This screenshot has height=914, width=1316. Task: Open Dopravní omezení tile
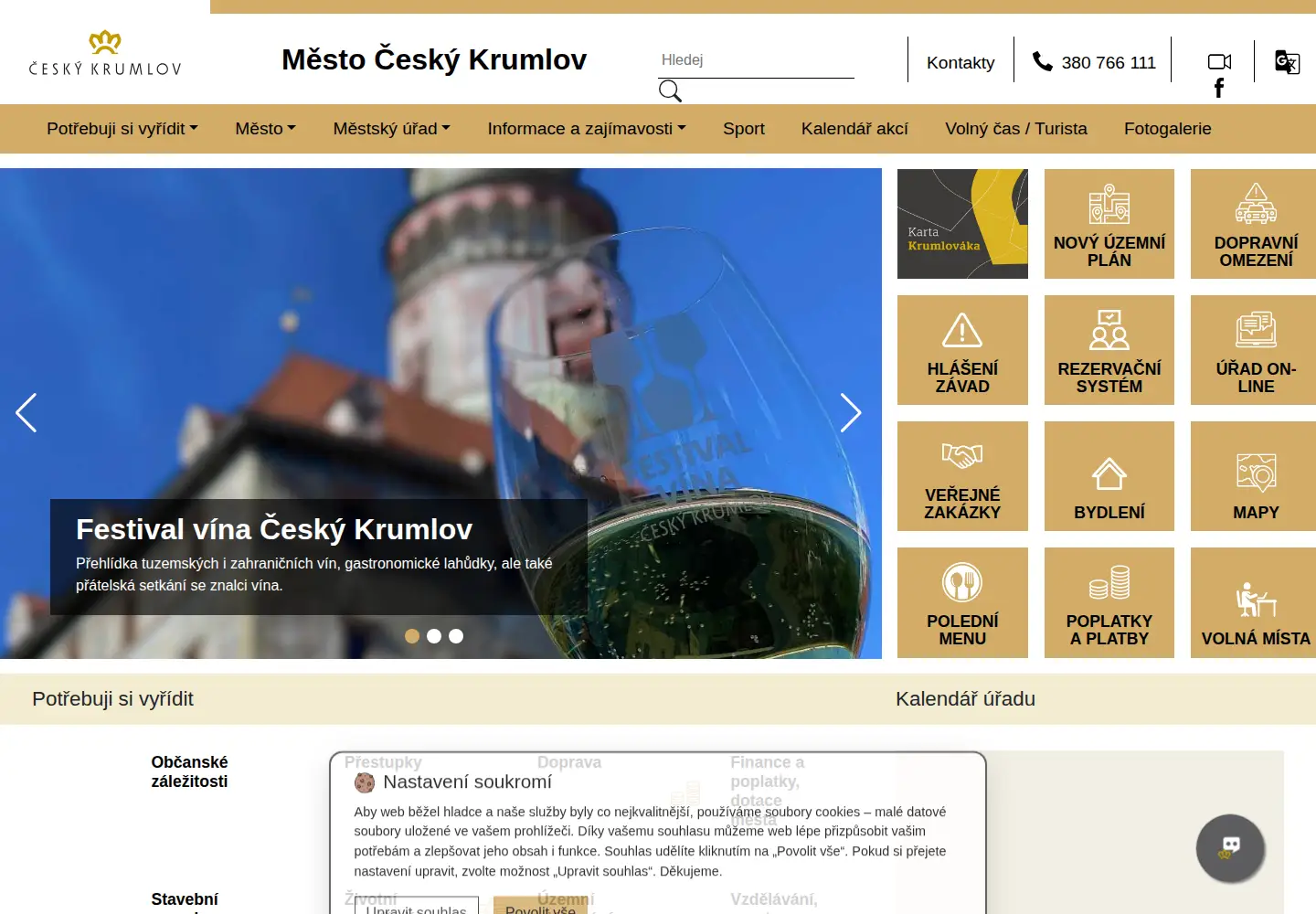pyautogui.click(x=1256, y=224)
